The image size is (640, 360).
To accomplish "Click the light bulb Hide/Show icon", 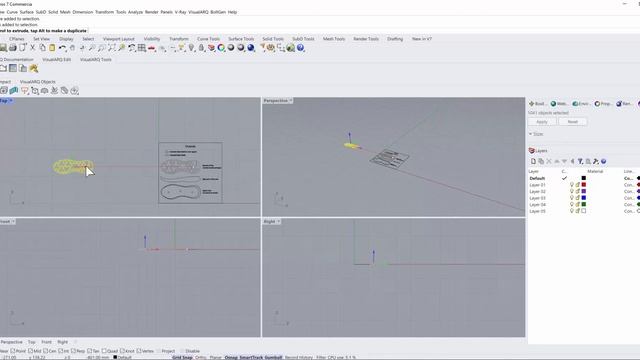I will click(x=191, y=48).
